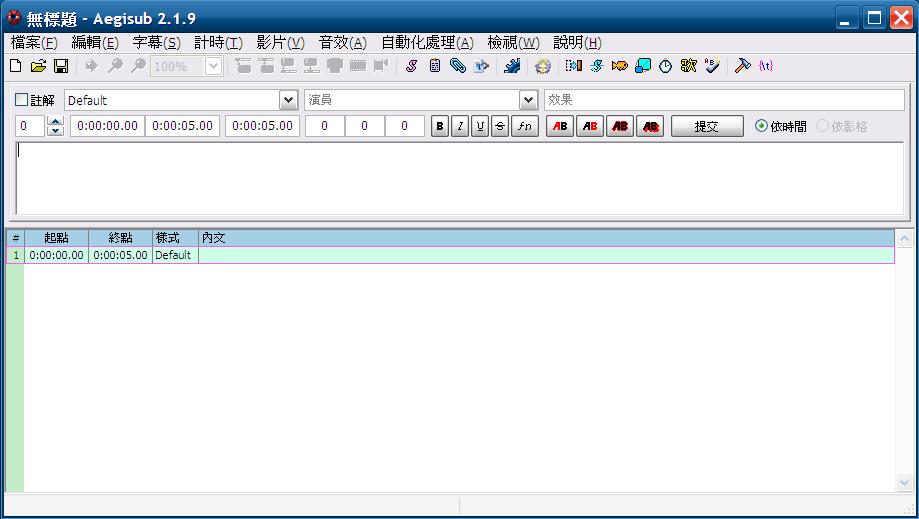Click the select visible subtitles icon

pos(335,66)
